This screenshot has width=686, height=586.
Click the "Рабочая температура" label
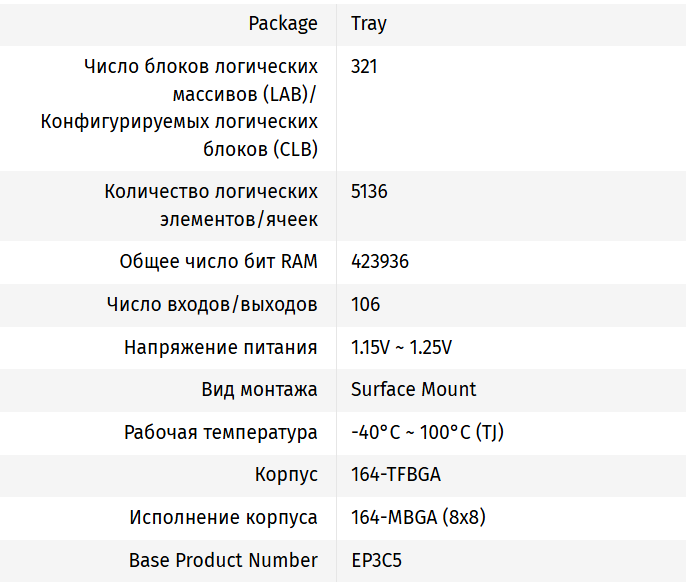pyautogui.click(x=221, y=432)
